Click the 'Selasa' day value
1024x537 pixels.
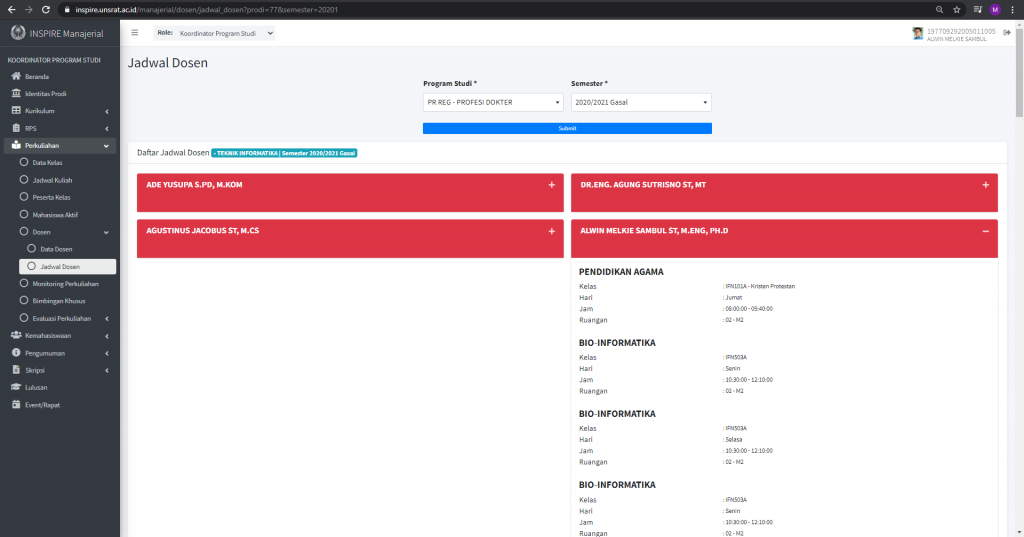coord(733,440)
